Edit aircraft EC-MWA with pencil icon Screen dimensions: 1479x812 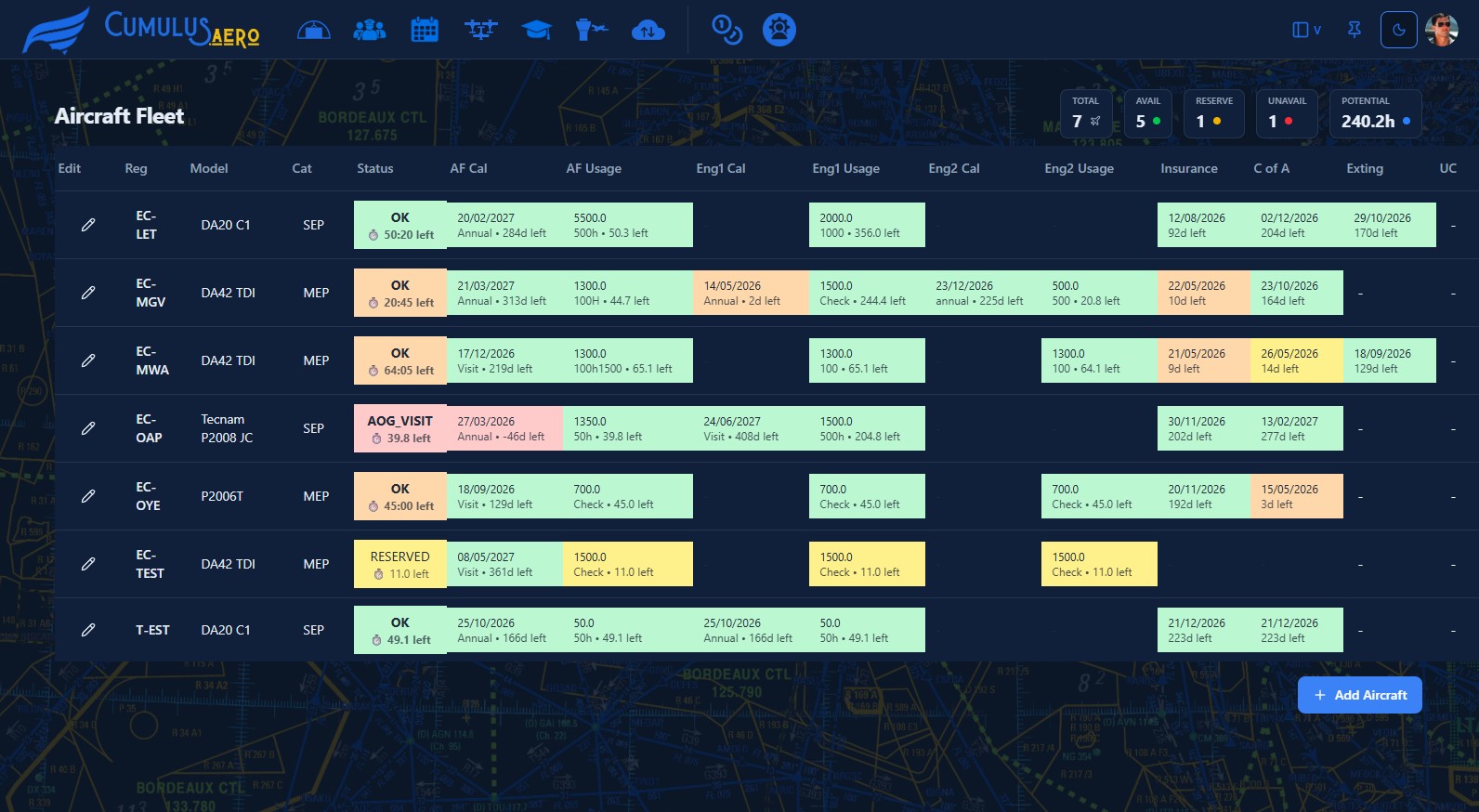(x=88, y=360)
